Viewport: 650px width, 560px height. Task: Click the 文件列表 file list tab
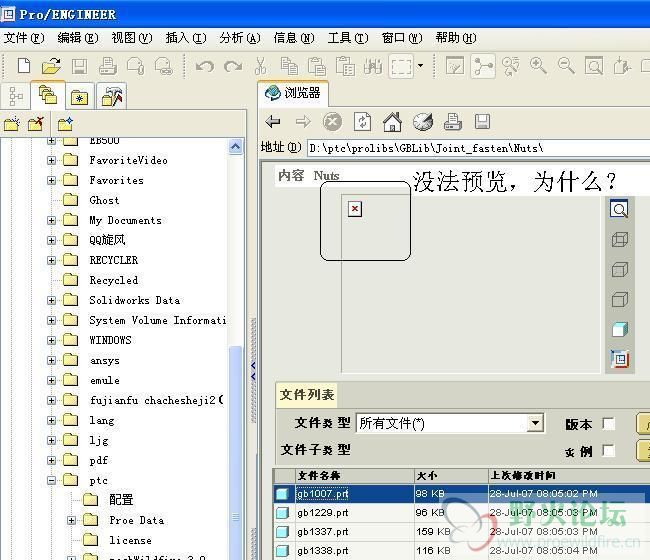[307, 395]
